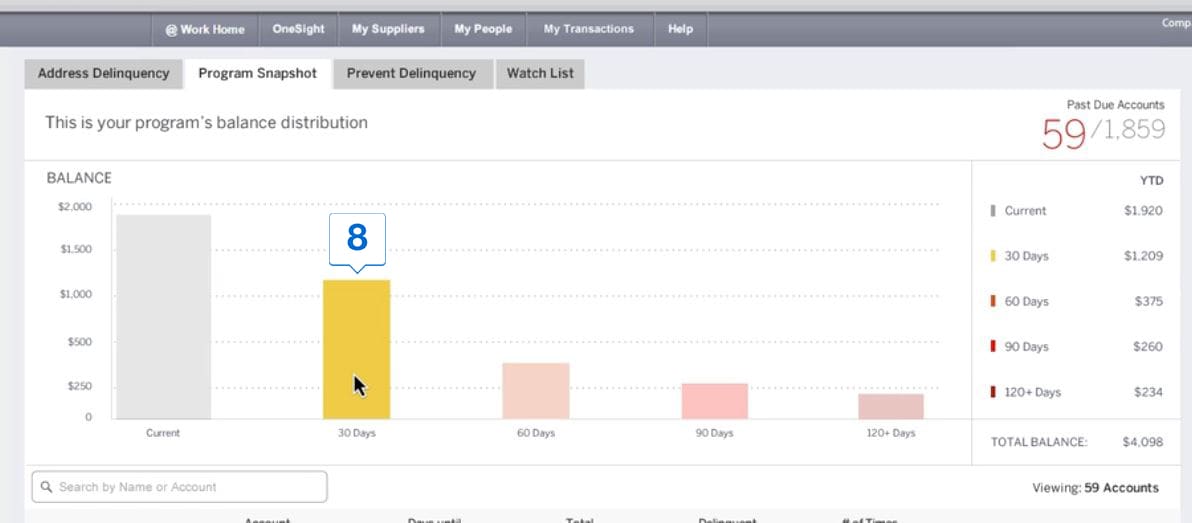The height and width of the screenshot is (523, 1192).
Task: Open the Prevent Delinquency tab
Action: coord(411,73)
